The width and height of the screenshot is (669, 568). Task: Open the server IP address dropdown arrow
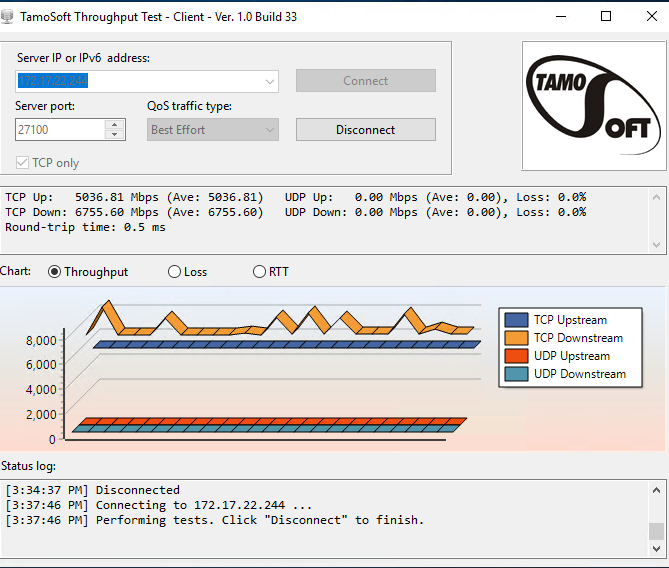(x=270, y=82)
